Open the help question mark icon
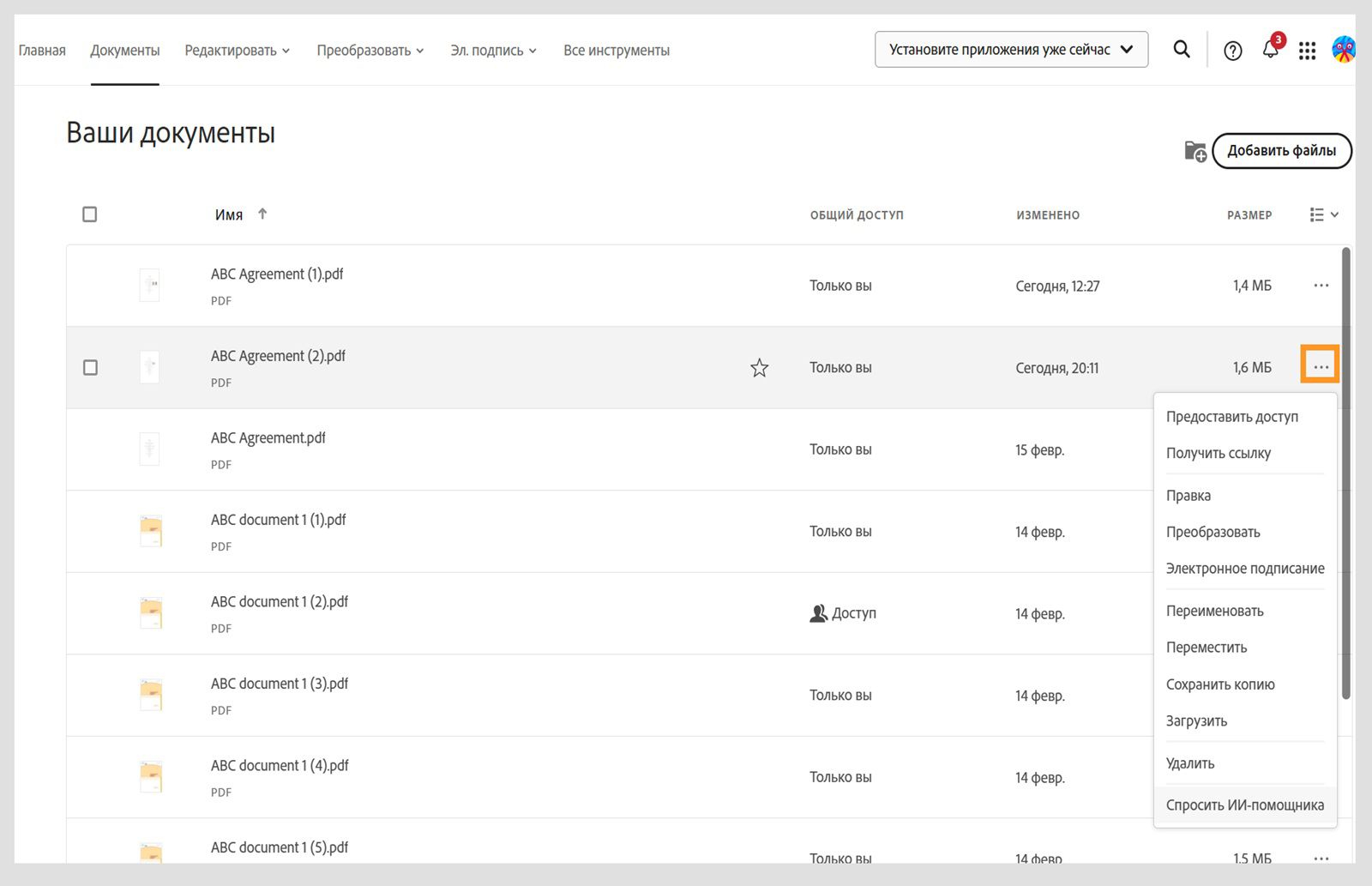 tap(1233, 51)
